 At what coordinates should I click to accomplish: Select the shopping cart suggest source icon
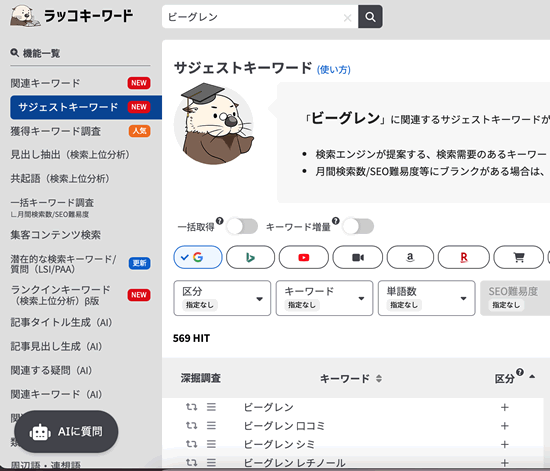click(x=519, y=257)
